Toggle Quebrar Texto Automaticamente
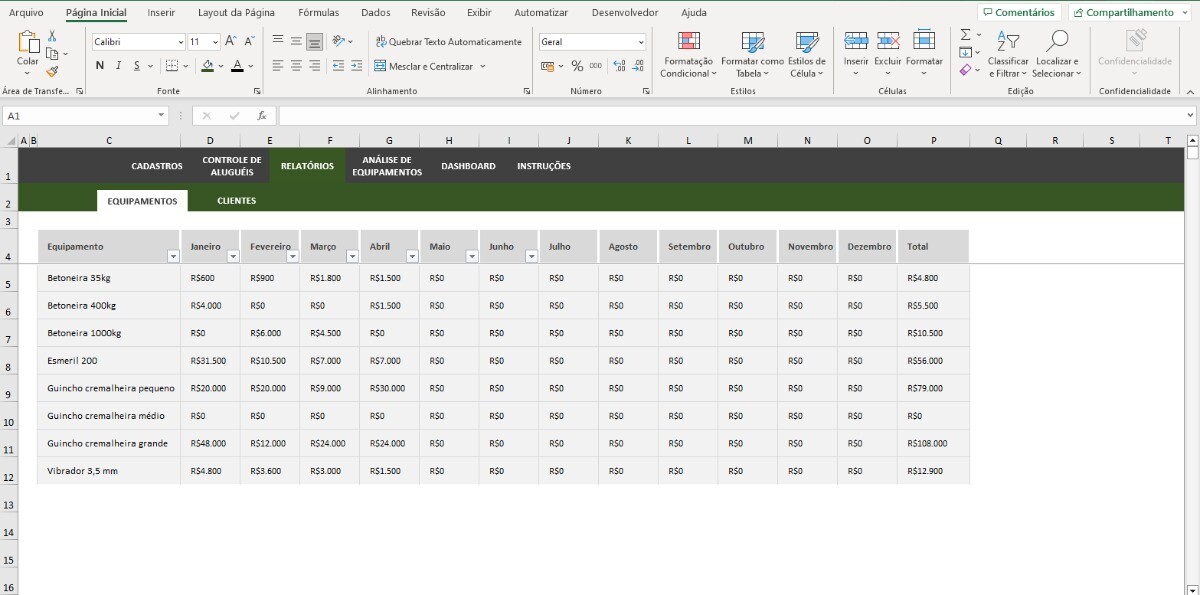This screenshot has width=1200, height=595. pyautogui.click(x=448, y=42)
